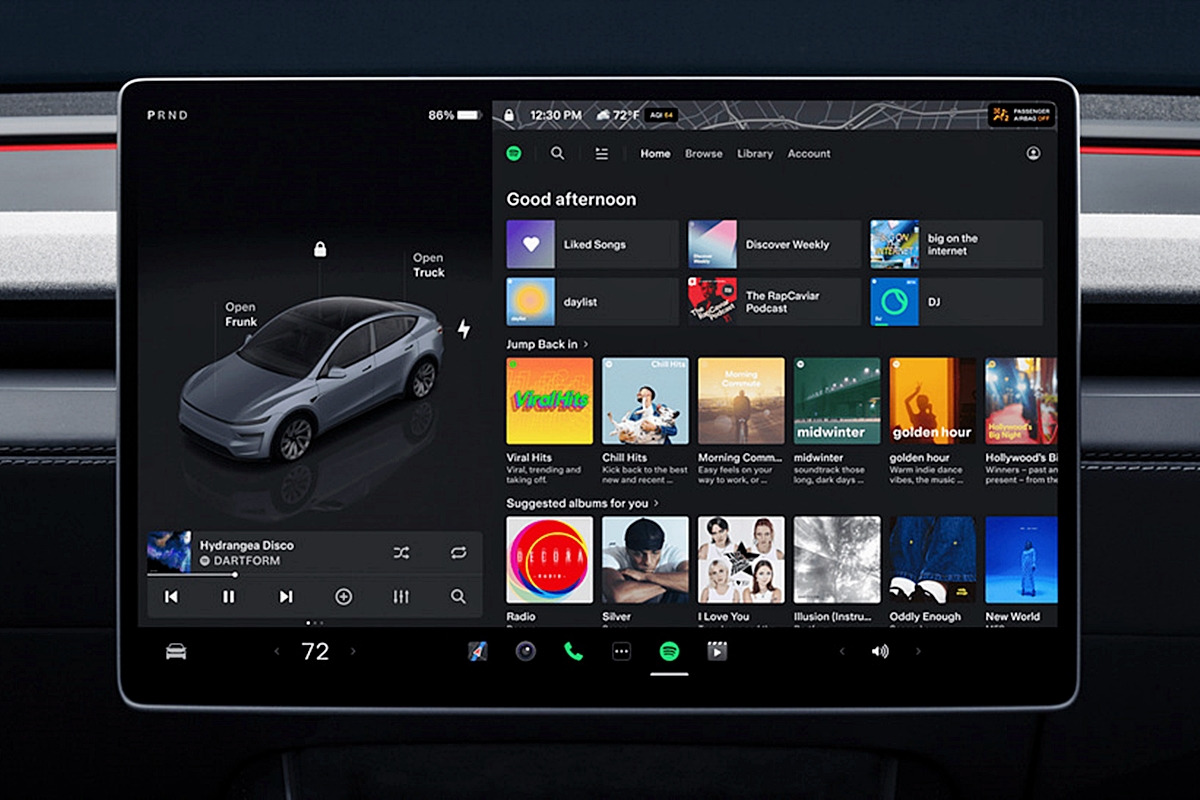Viewport: 1200px width, 800px height.
Task: Switch to the Account tab
Action: tap(809, 154)
